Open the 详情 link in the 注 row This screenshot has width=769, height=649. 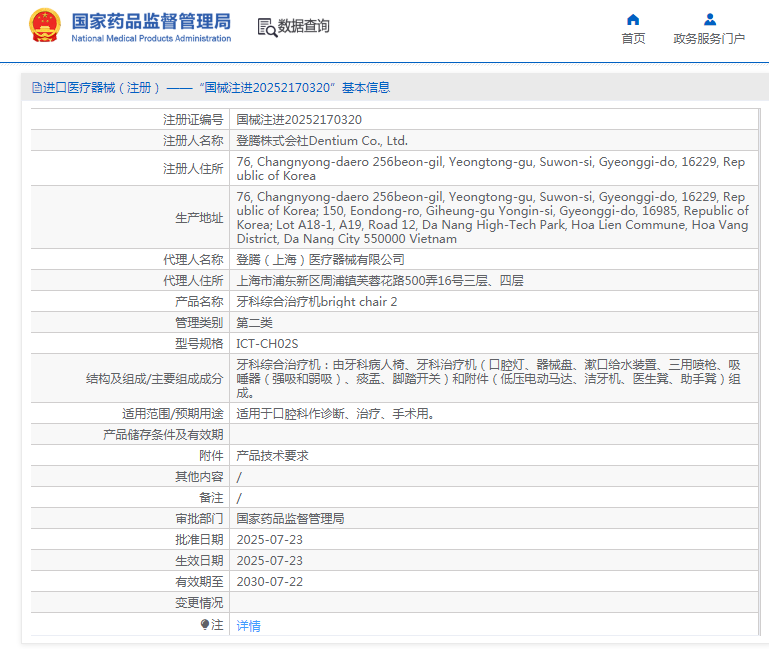[248, 626]
